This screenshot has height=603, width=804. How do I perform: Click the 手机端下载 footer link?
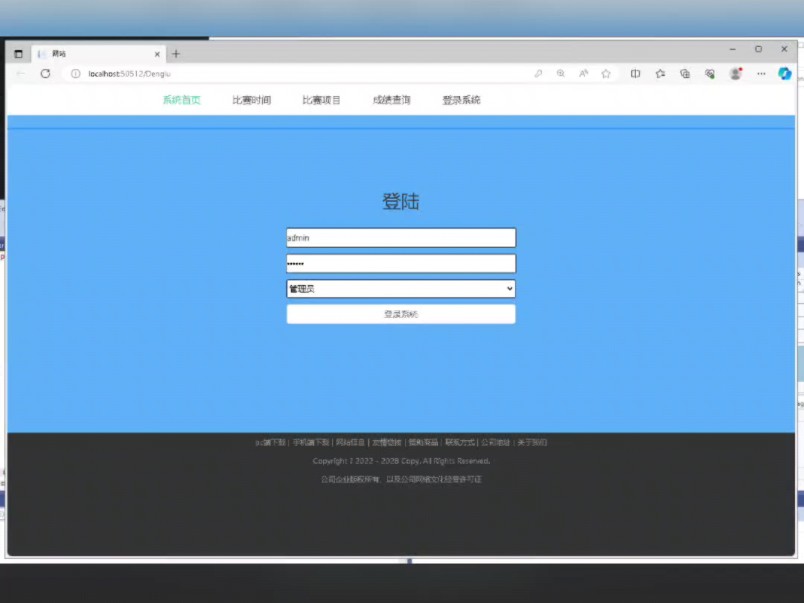pos(311,443)
